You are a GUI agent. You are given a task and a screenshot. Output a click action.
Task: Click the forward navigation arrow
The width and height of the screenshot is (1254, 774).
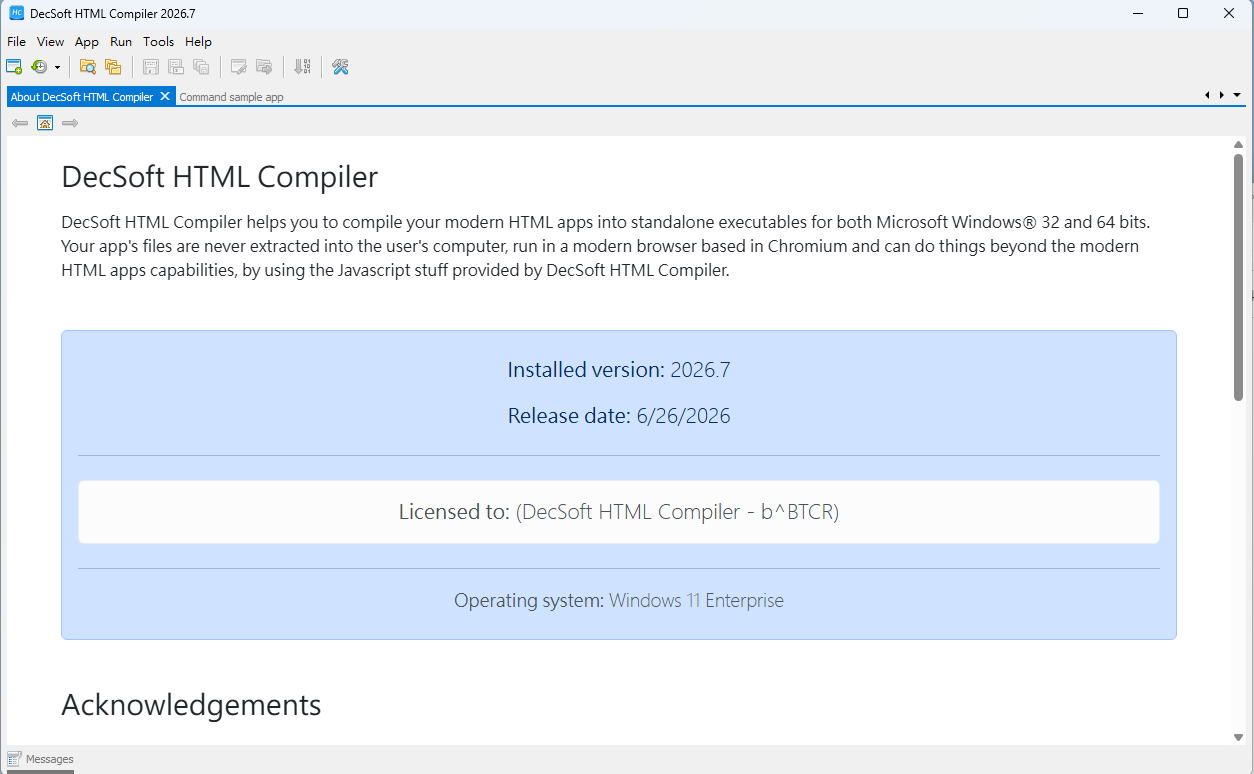(70, 123)
